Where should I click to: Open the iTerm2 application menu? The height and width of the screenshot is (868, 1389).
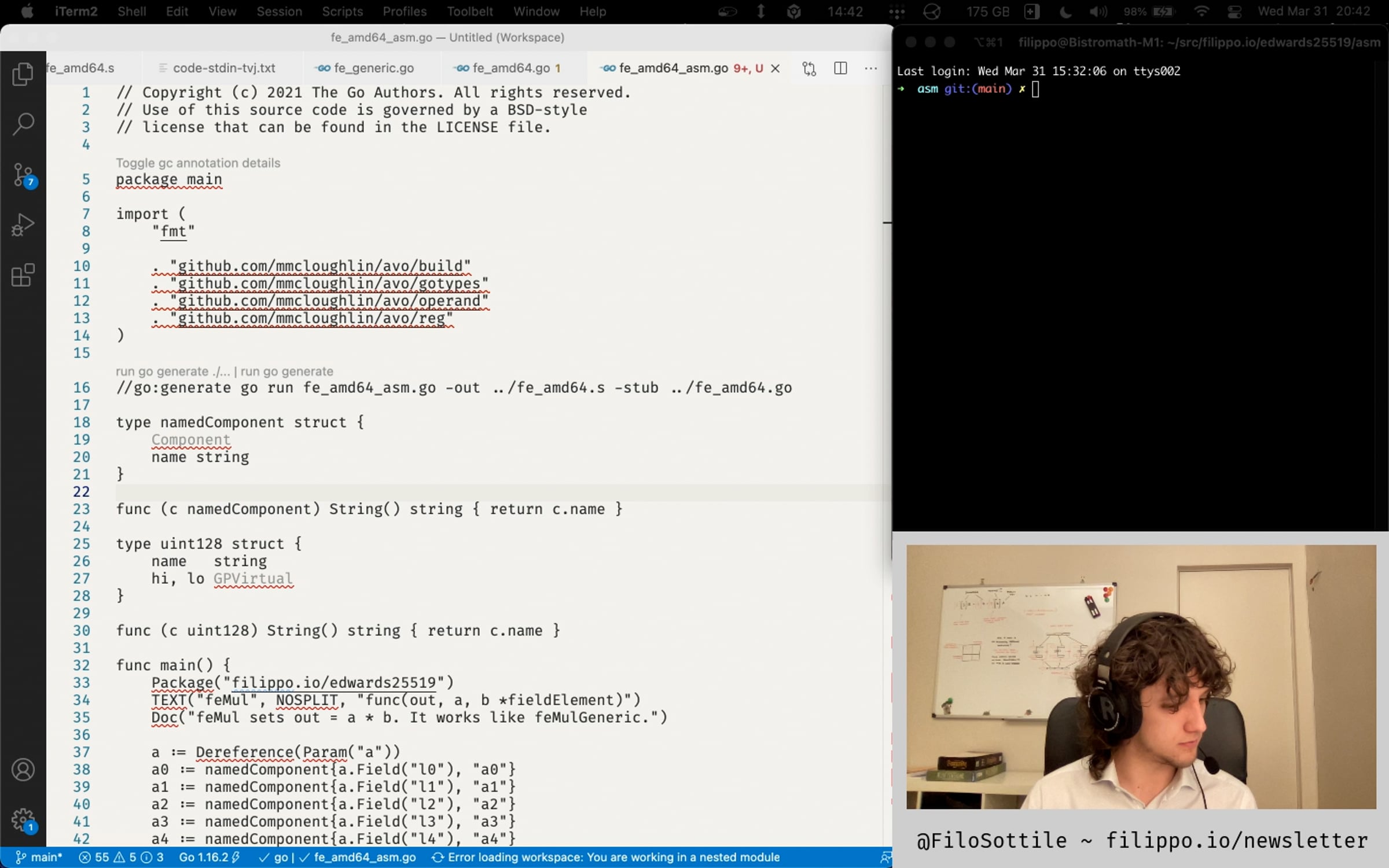76,12
